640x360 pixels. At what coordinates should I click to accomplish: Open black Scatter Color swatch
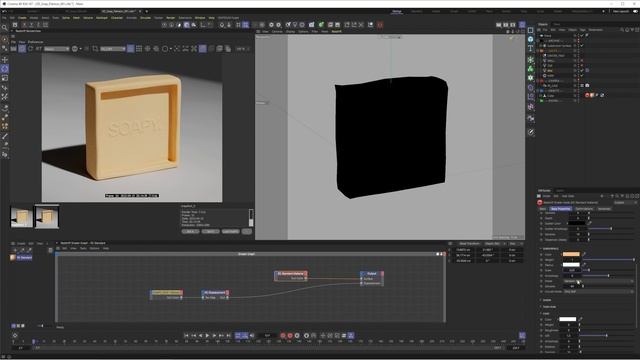[x=576, y=223]
